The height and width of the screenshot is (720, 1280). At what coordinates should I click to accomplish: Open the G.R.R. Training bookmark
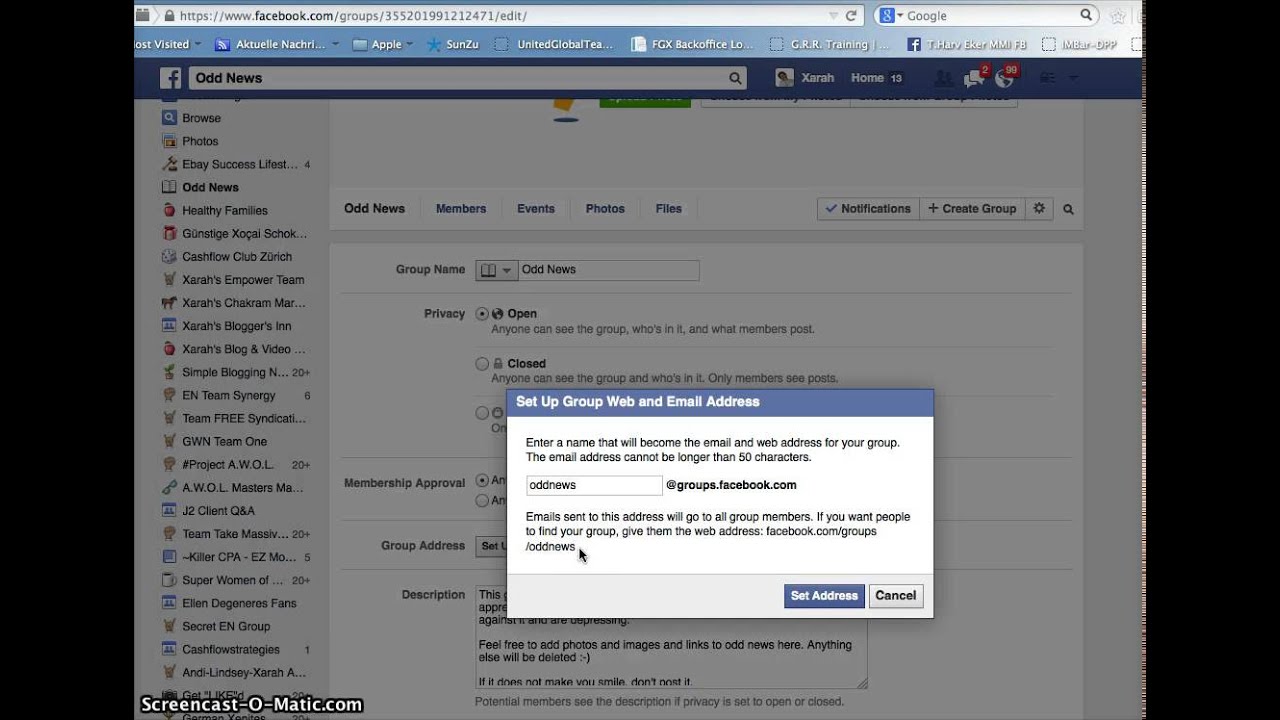830,44
